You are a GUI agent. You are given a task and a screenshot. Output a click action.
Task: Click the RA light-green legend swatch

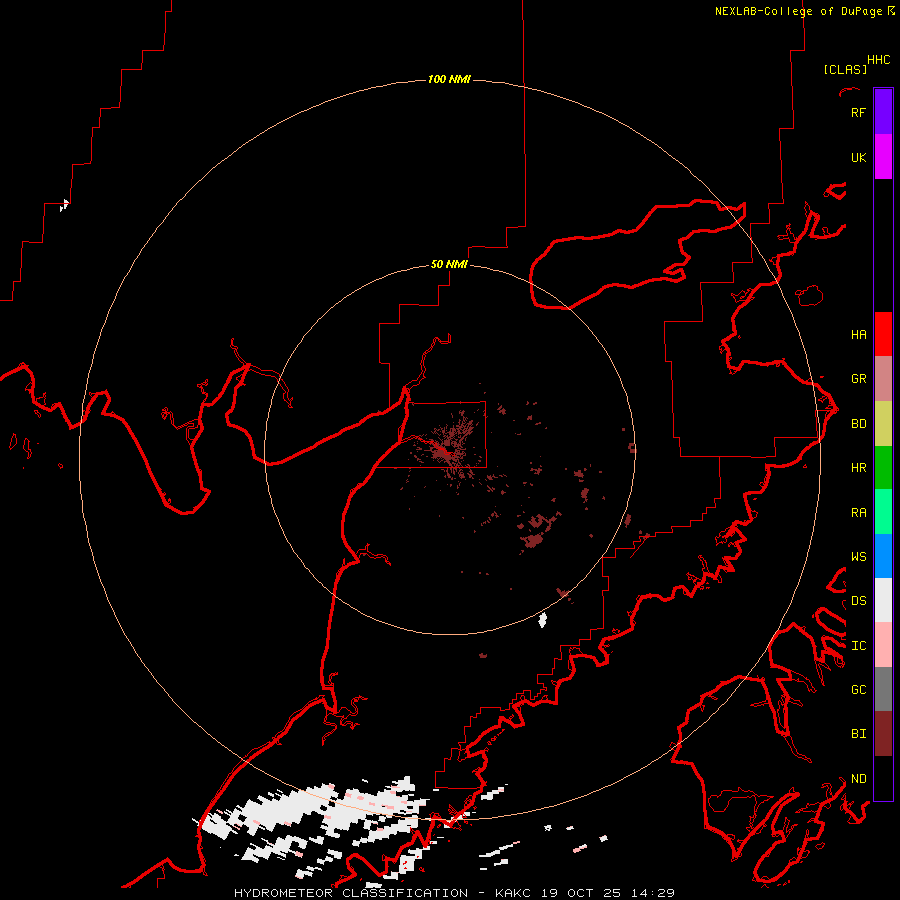[x=883, y=512]
